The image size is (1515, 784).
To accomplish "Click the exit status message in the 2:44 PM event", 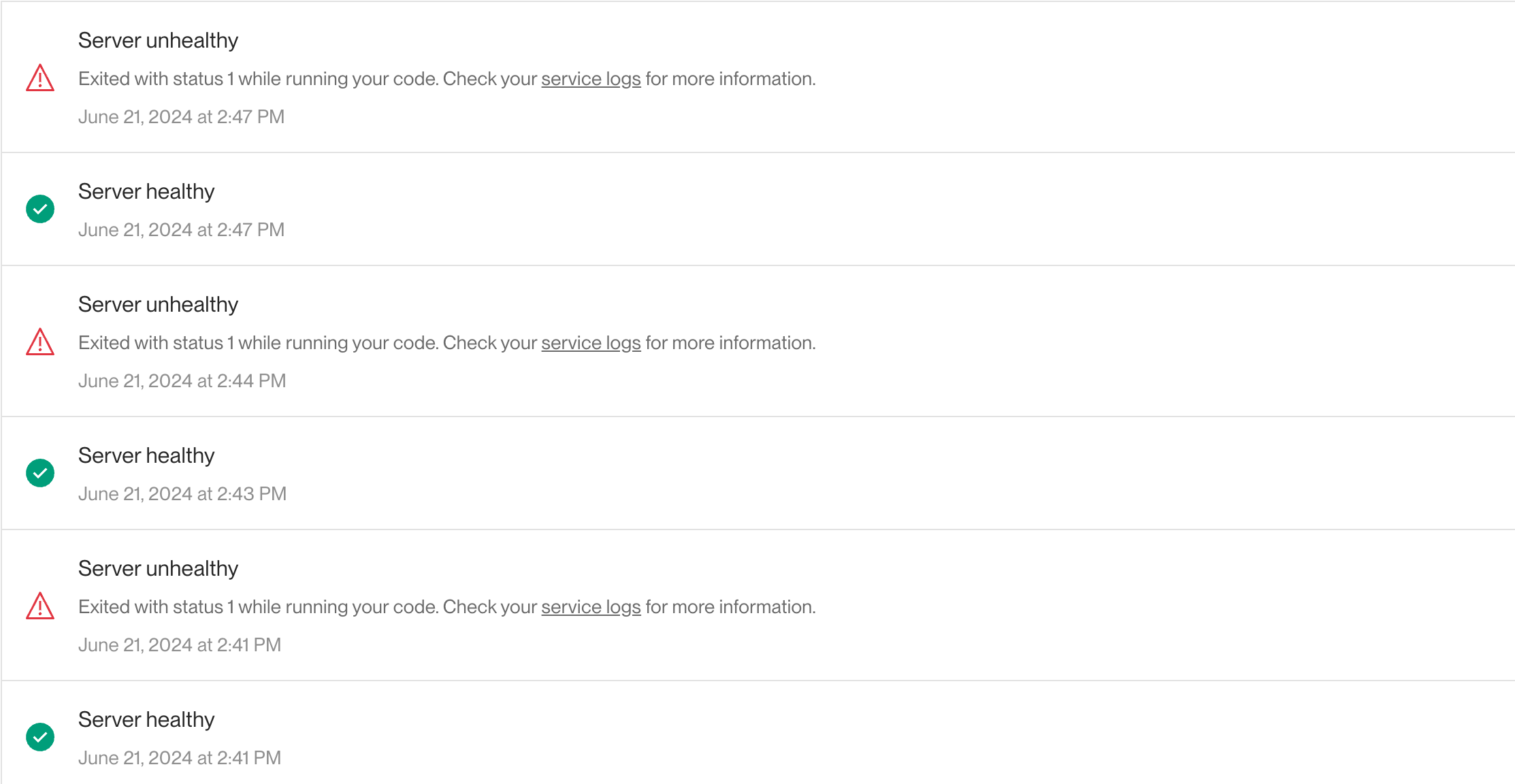I will click(x=447, y=343).
